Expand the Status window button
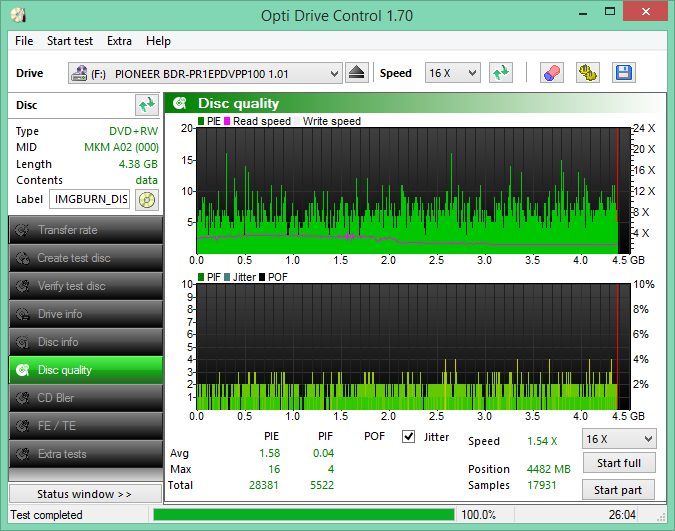The image size is (675, 531). tap(85, 494)
